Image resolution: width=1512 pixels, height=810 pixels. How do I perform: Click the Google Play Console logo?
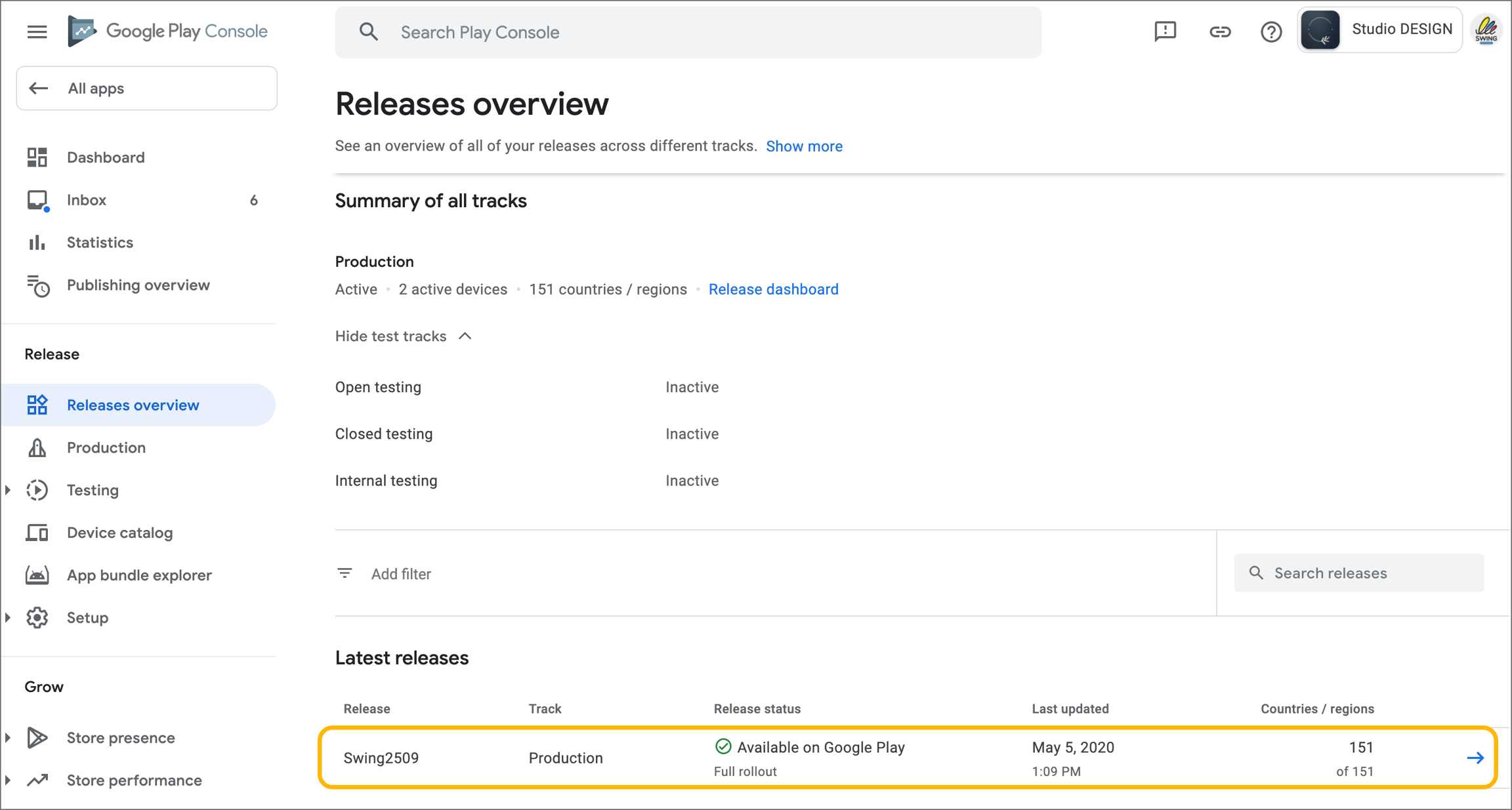[168, 31]
